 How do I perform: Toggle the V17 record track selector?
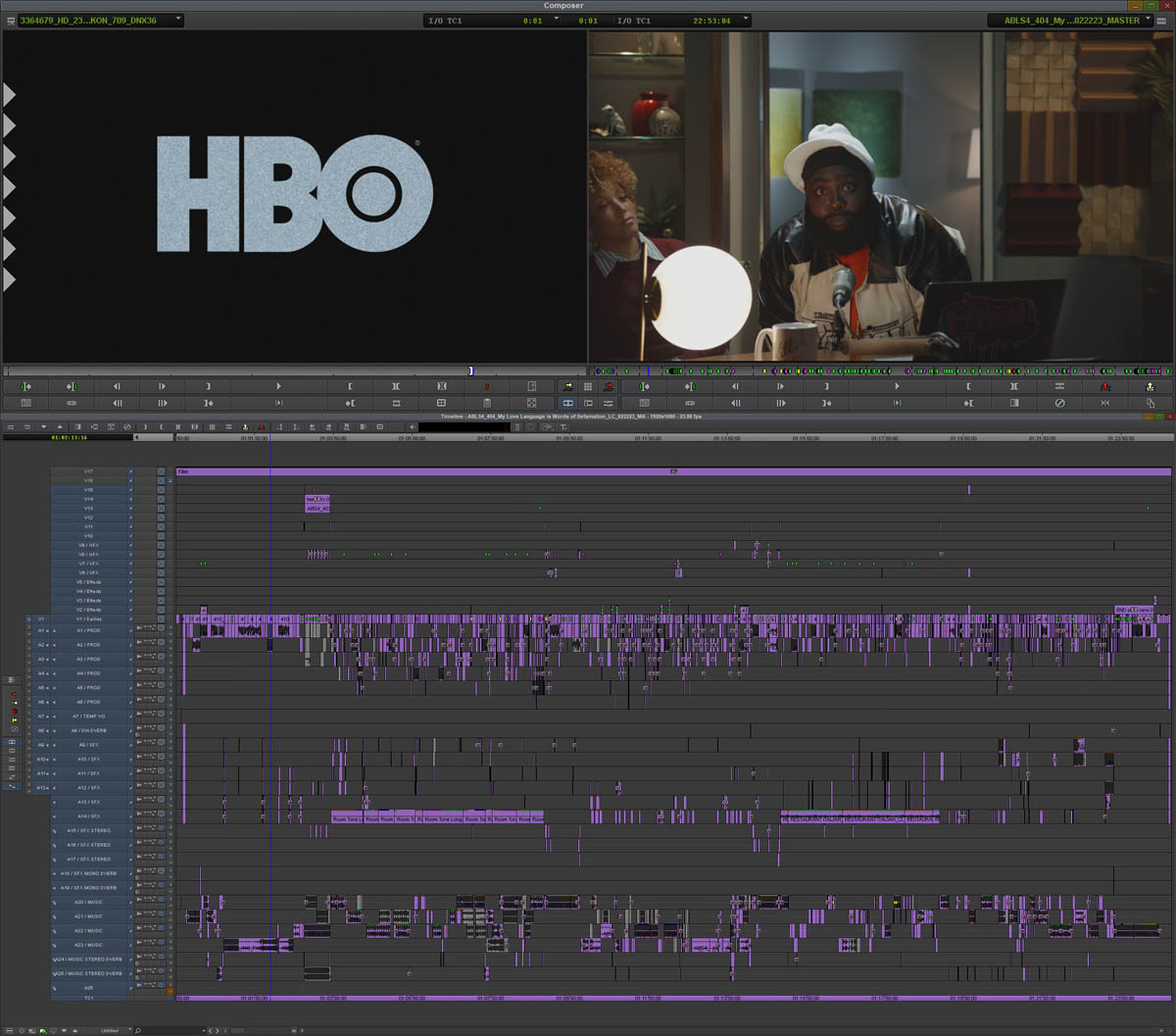(x=90, y=471)
